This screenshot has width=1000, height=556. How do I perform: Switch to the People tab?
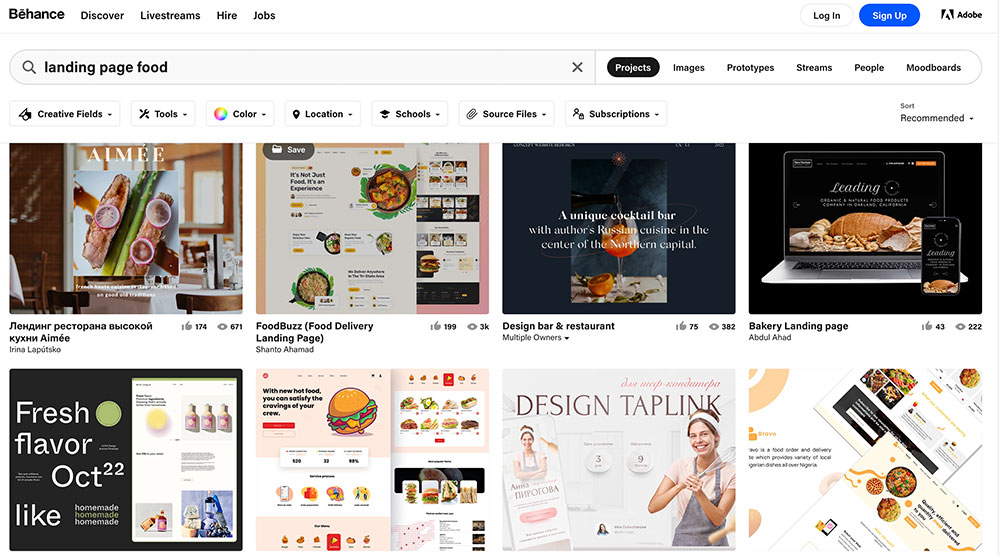(869, 68)
